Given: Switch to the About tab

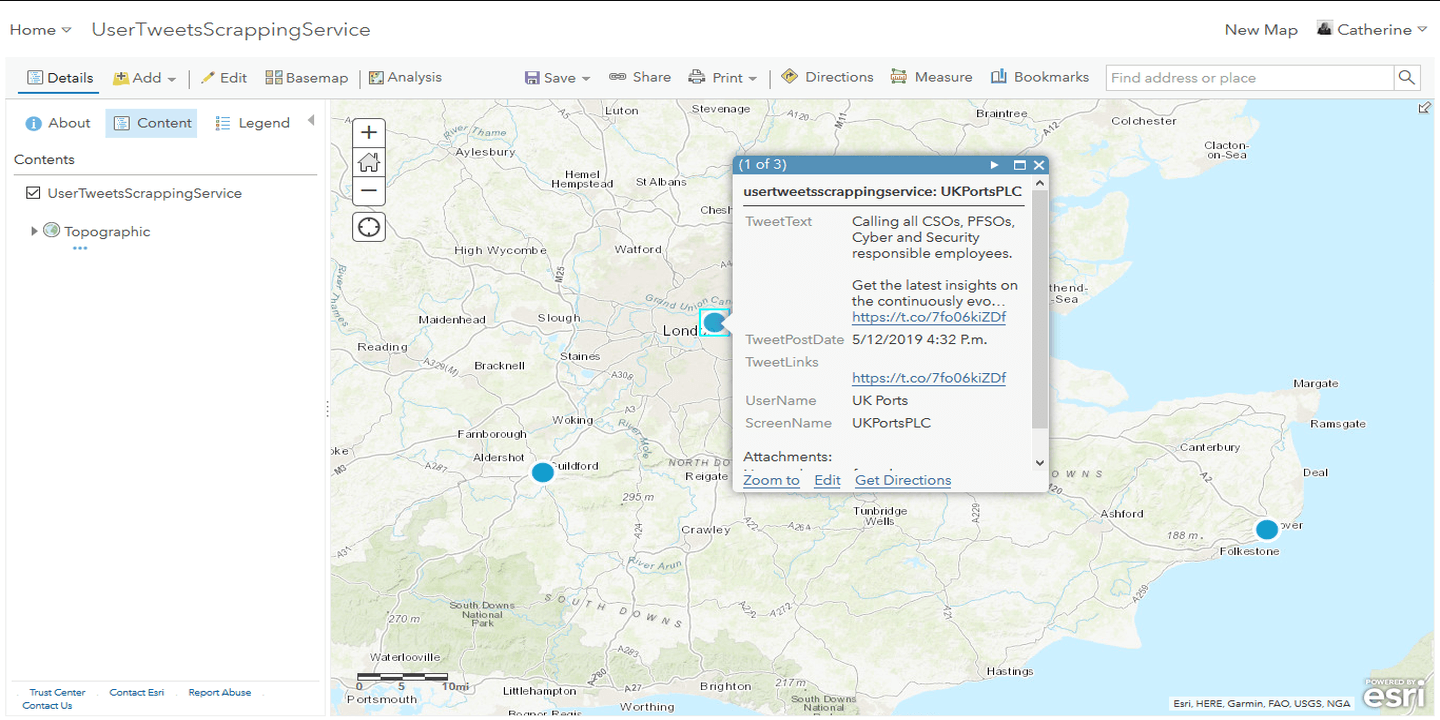Looking at the screenshot, I should tap(58, 123).
